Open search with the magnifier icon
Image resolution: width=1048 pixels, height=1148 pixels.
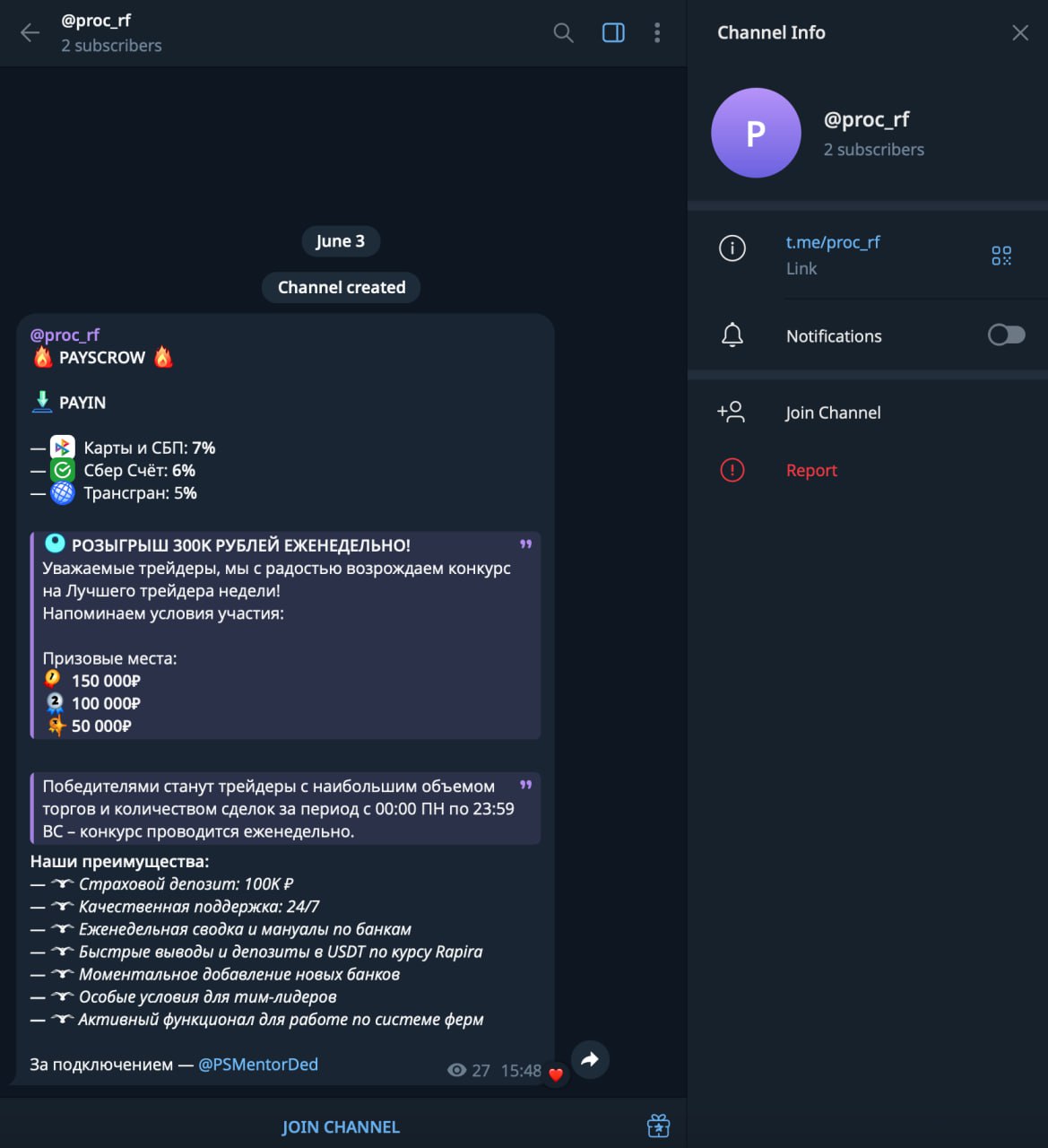[x=563, y=33]
